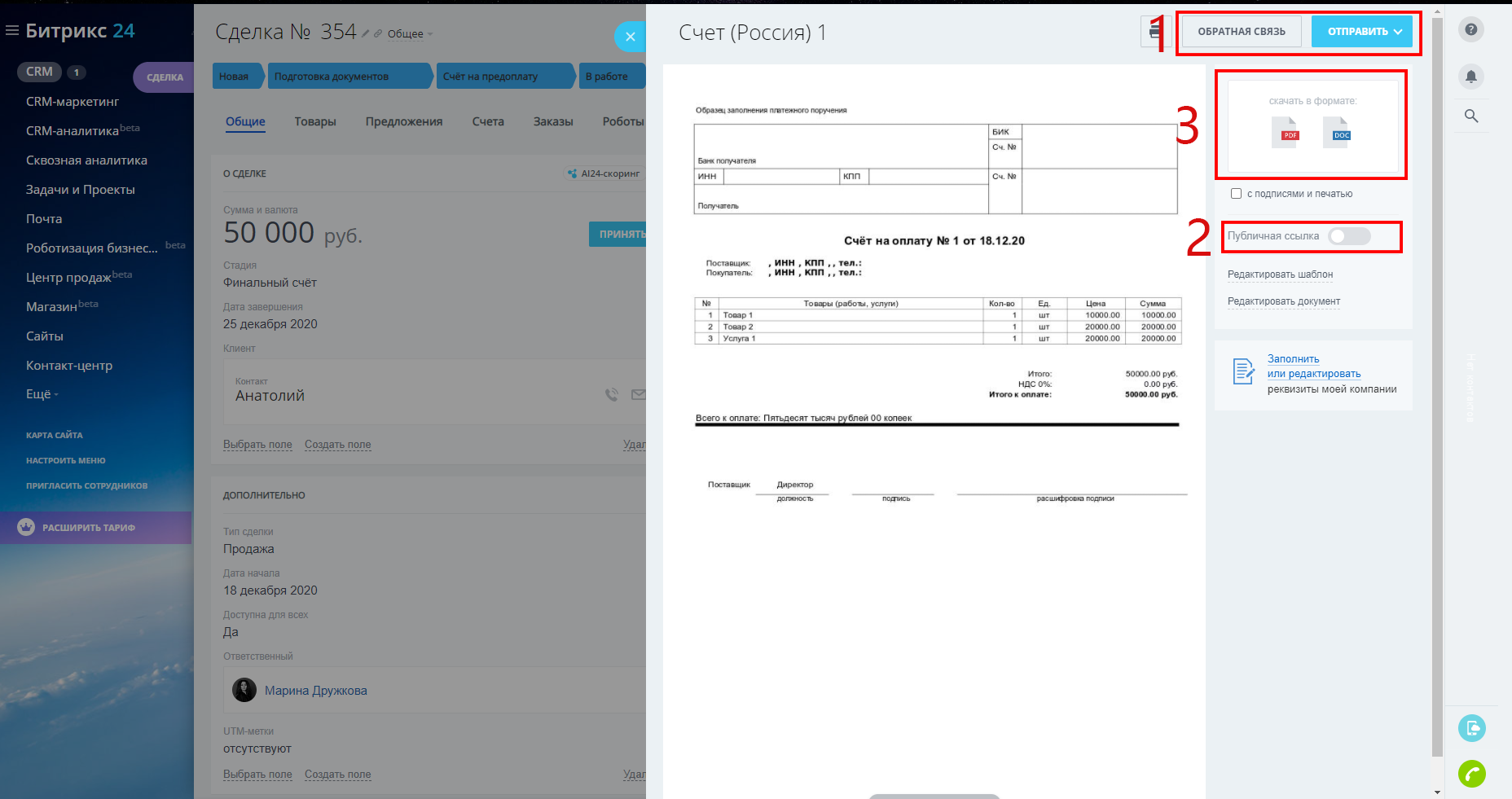The width and height of the screenshot is (1512, 799).
Task: Open Контакт-центр menu item
Action: (69, 366)
